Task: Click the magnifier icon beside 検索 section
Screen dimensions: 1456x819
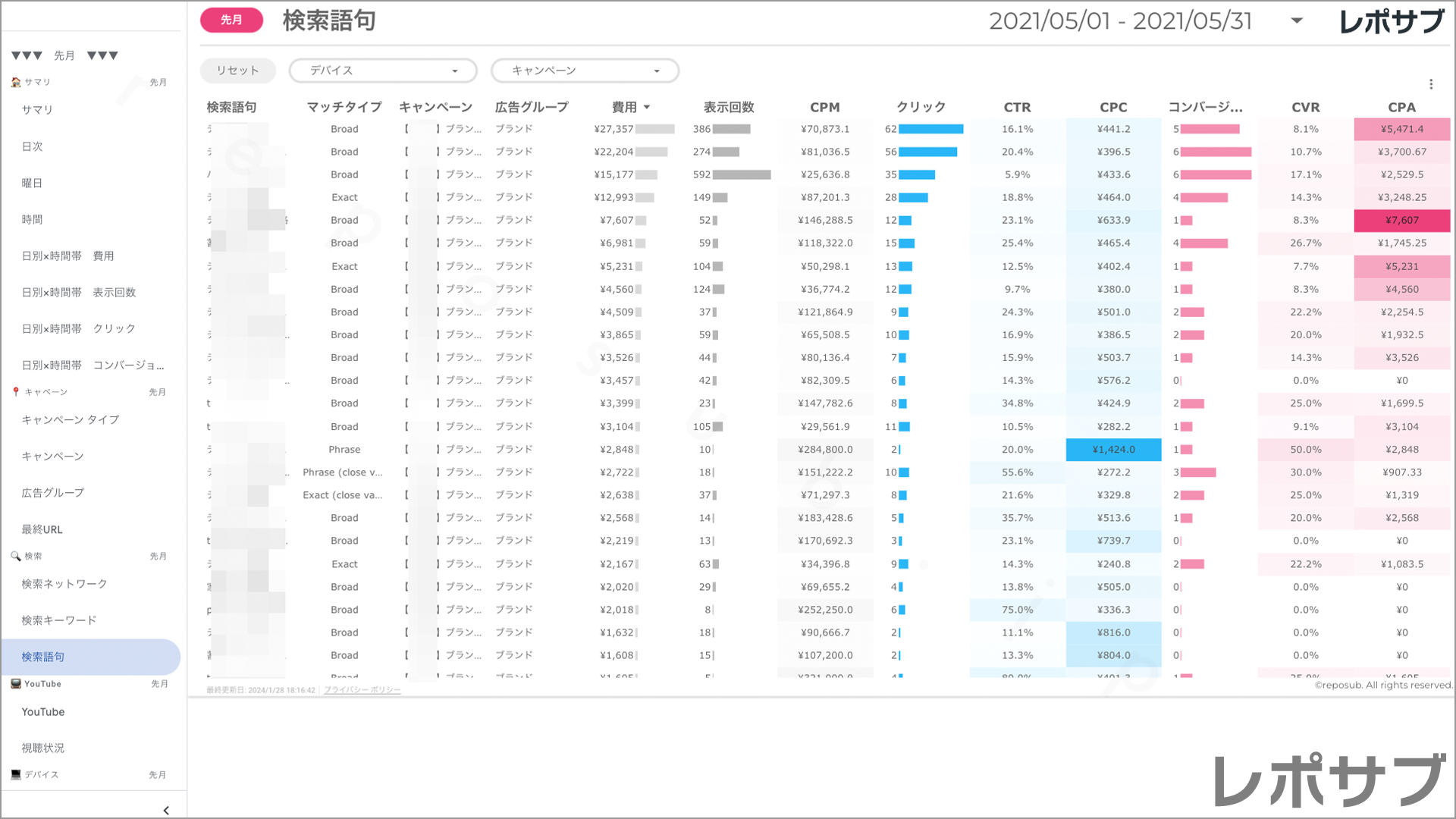Action: [x=15, y=555]
